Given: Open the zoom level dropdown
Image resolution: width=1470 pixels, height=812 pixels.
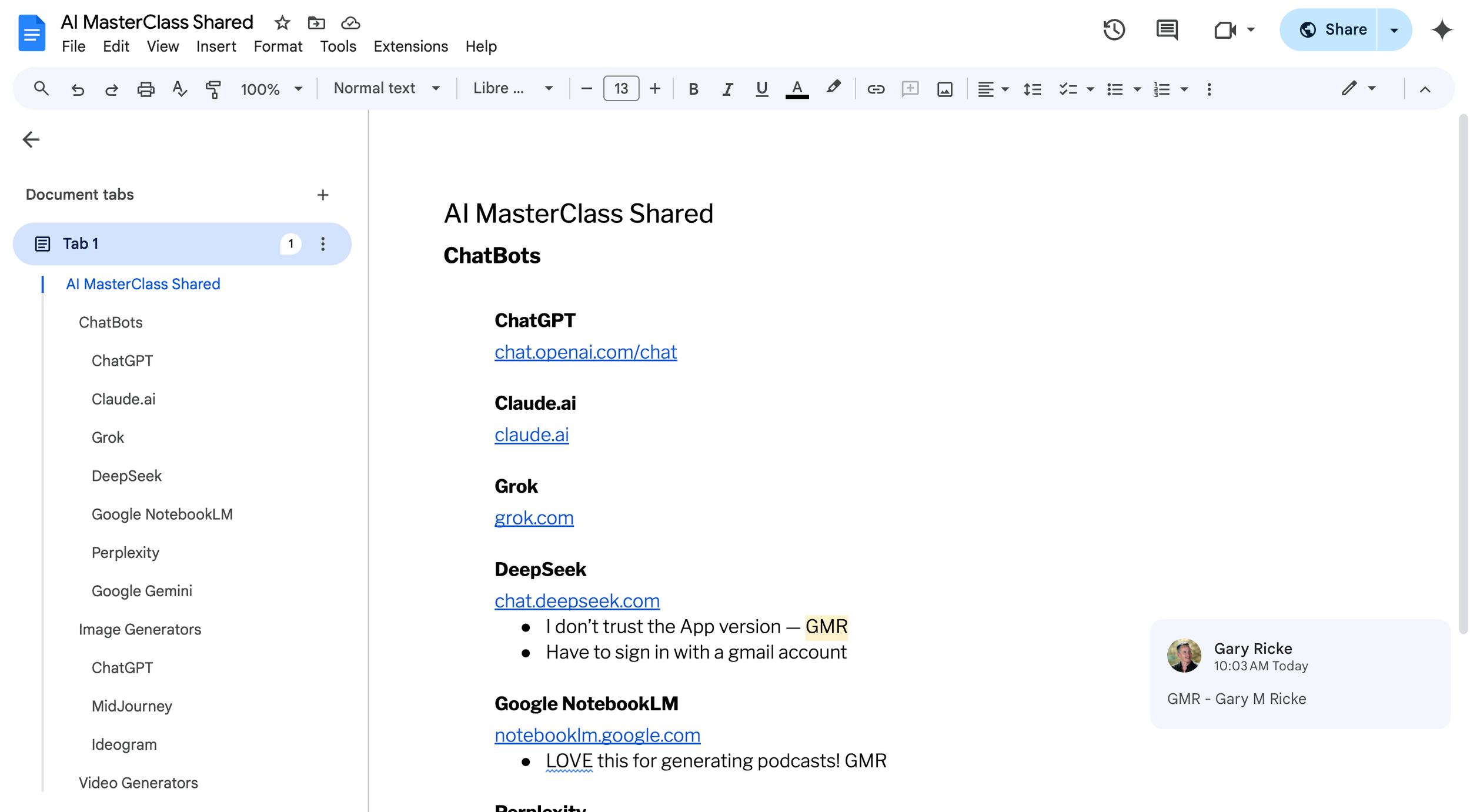Looking at the screenshot, I should pos(271,89).
